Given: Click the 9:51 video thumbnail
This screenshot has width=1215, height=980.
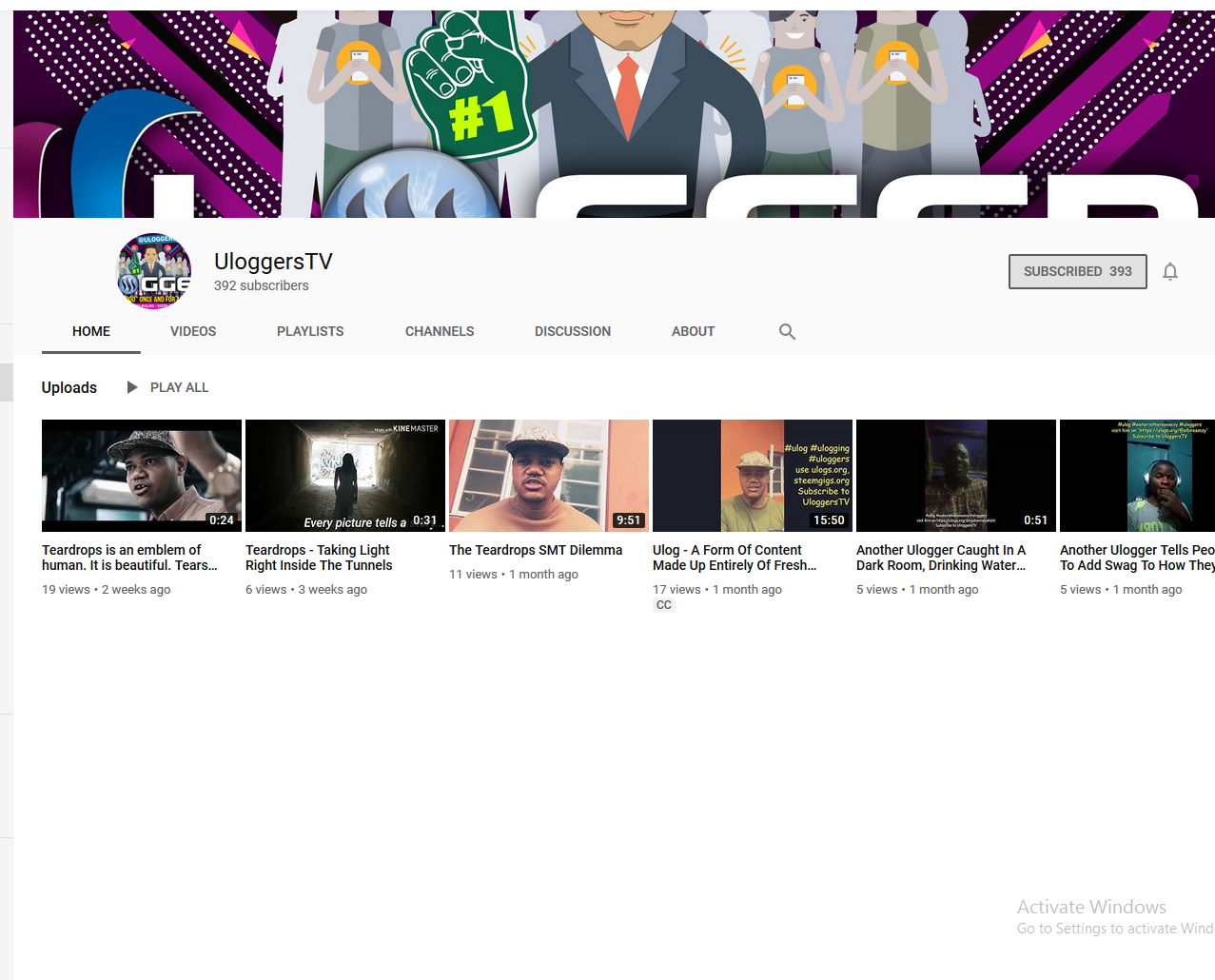Looking at the screenshot, I should (x=549, y=476).
